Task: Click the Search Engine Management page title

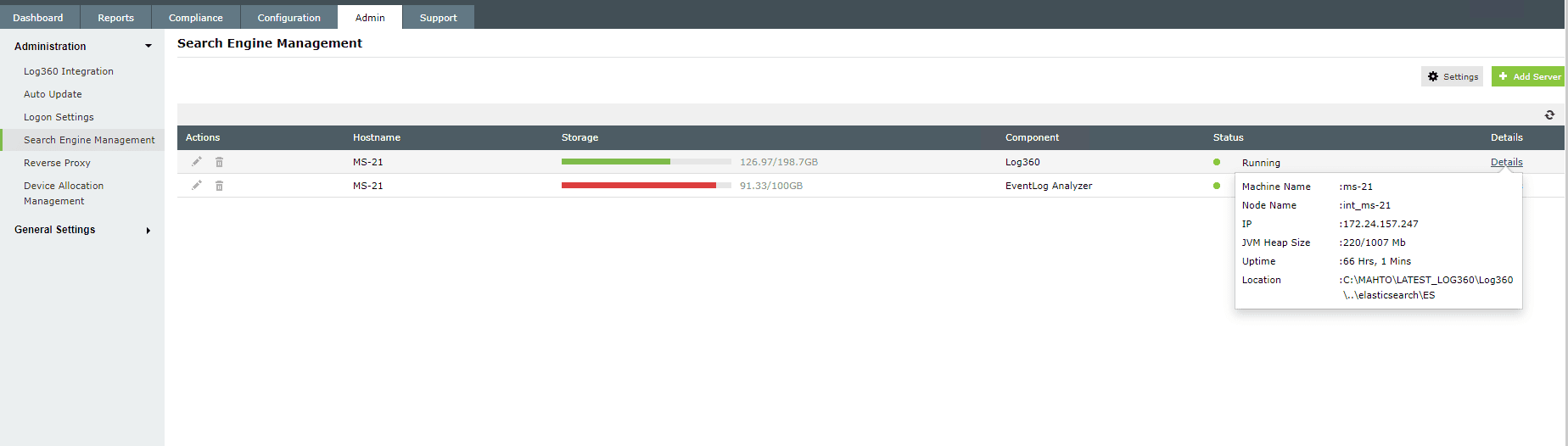Action: (270, 43)
